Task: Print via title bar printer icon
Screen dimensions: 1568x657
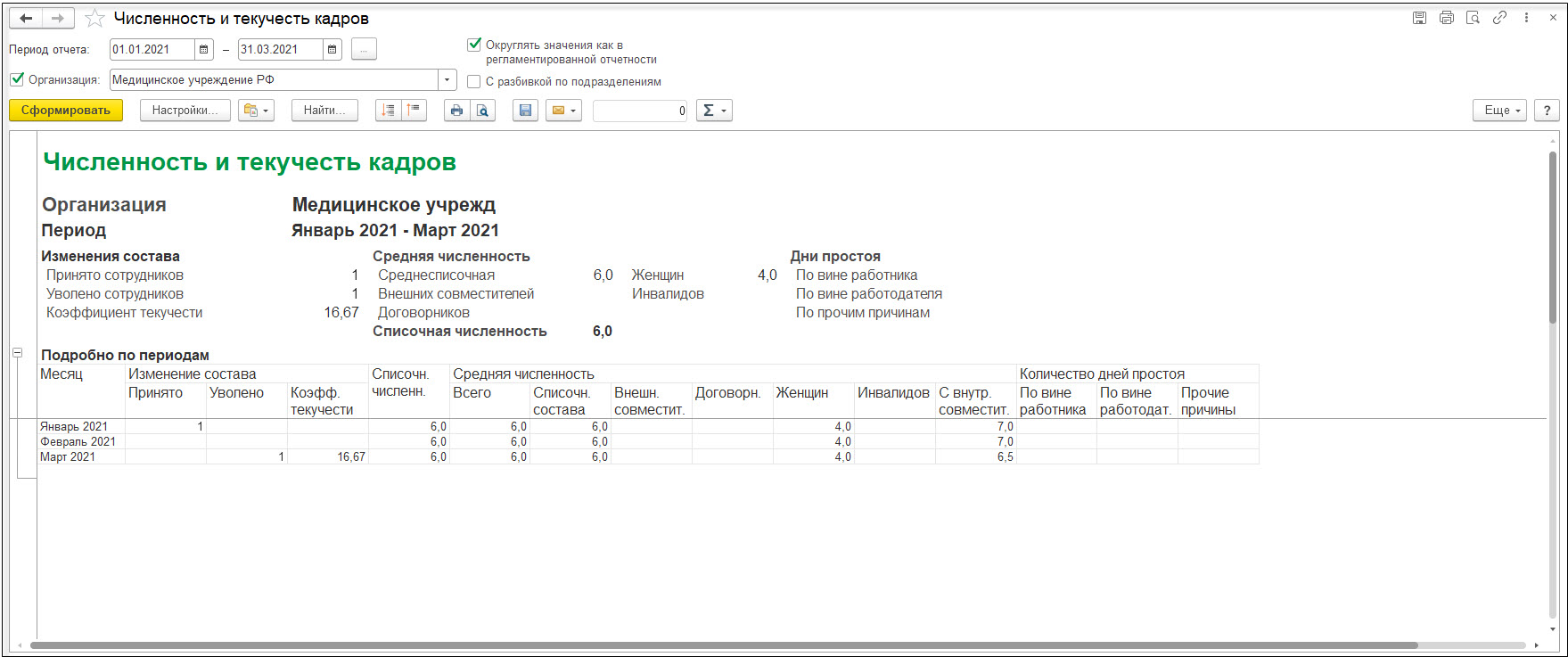Action: click(1446, 18)
